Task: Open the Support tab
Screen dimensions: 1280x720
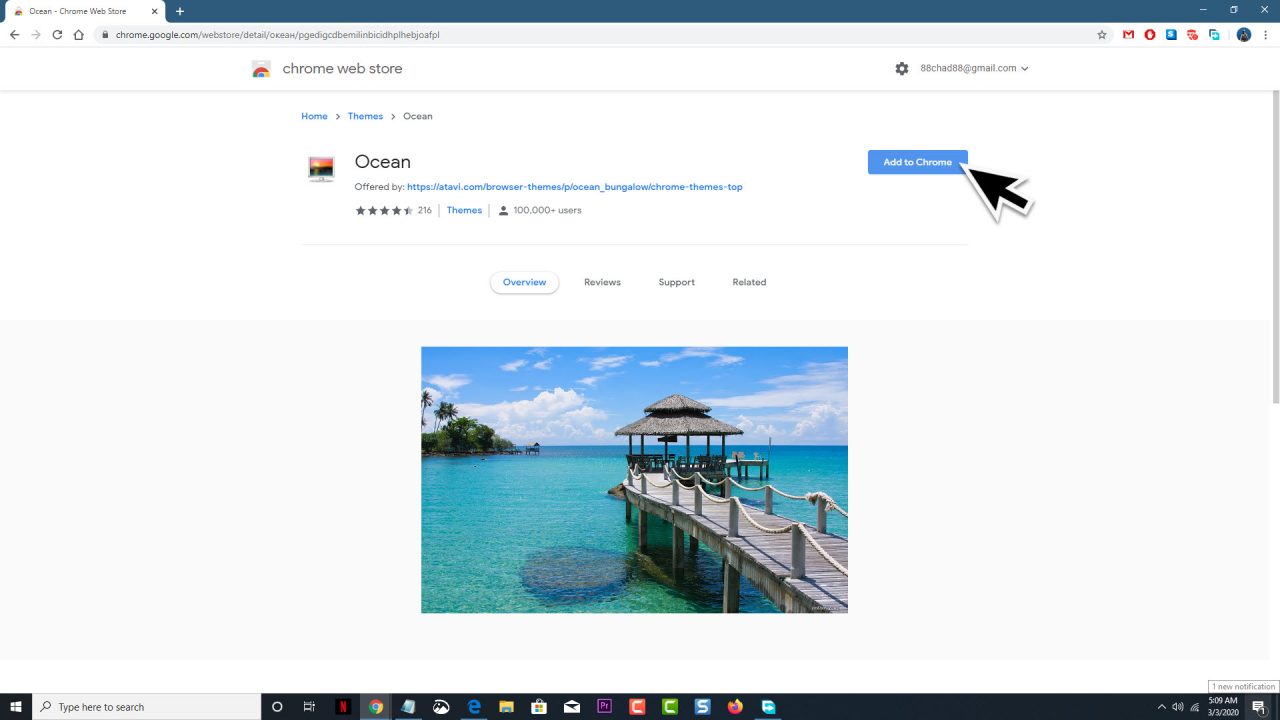Action: (x=676, y=282)
